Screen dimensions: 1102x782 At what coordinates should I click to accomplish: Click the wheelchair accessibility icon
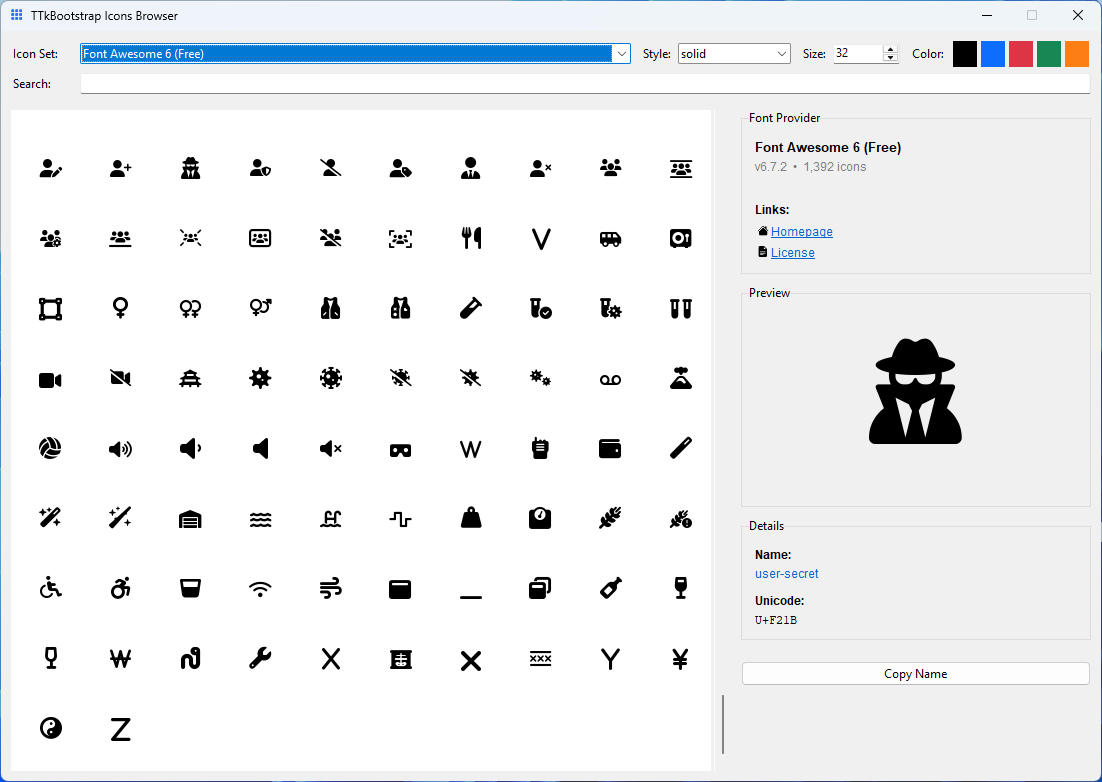pyautogui.click(x=50, y=588)
